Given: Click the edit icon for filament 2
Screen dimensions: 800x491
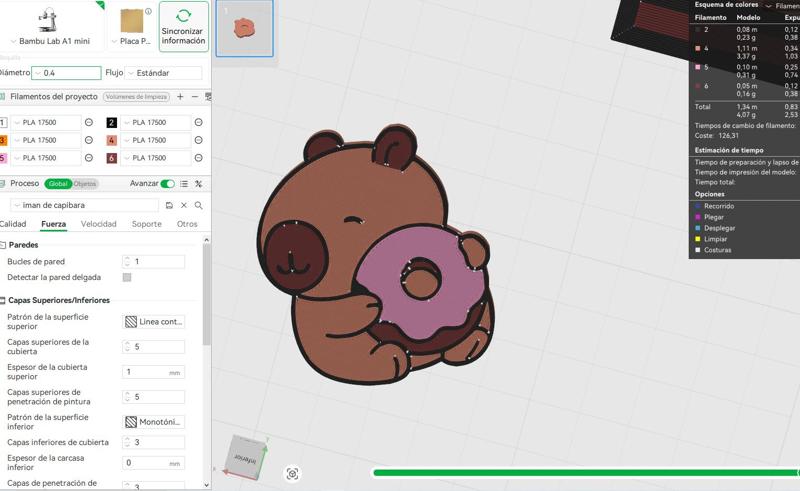Looking at the screenshot, I should coord(198,122).
